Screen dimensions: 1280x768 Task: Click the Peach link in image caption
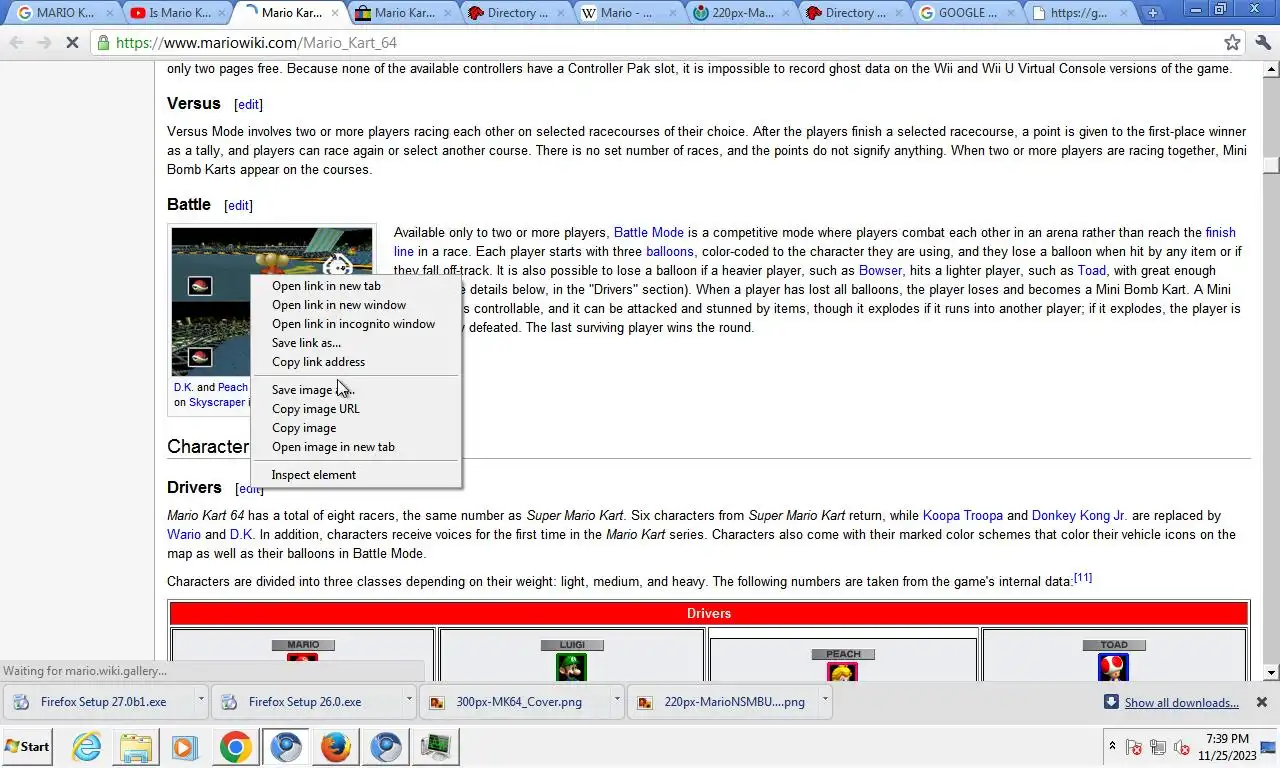point(233,387)
